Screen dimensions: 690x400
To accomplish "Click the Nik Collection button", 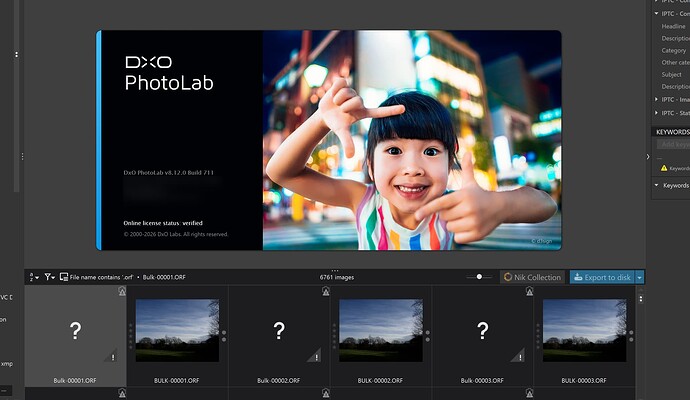I will pos(533,277).
